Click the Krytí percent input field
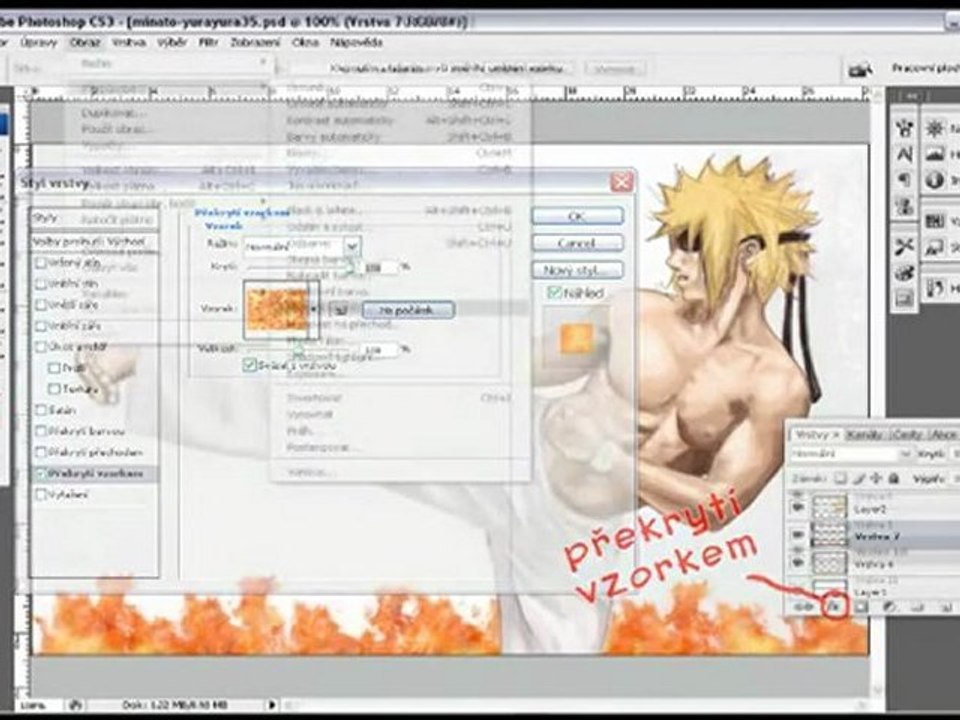 (379, 267)
